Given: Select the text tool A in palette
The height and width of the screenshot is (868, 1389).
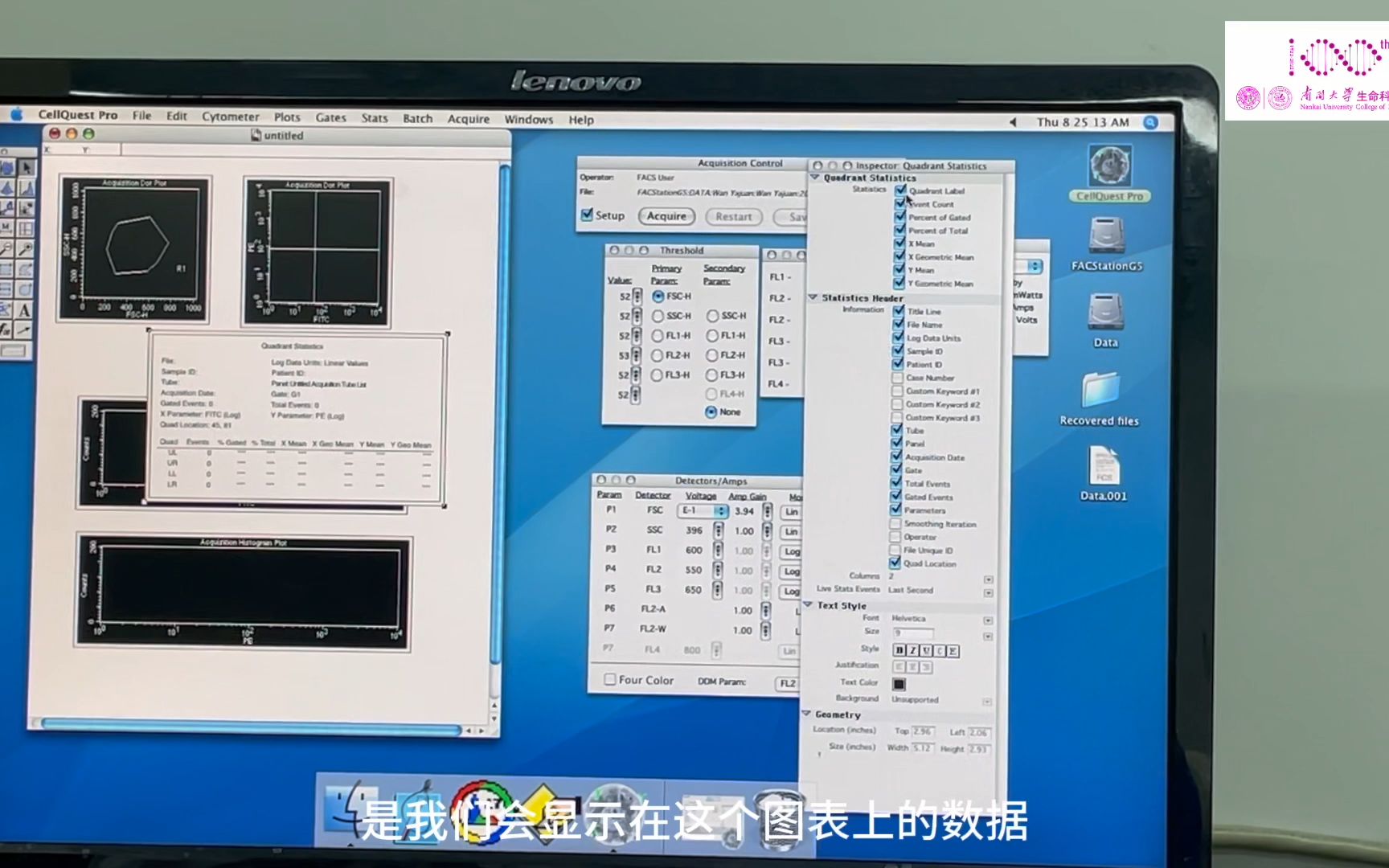Looking at the screenshot, I should click(25, 310).
